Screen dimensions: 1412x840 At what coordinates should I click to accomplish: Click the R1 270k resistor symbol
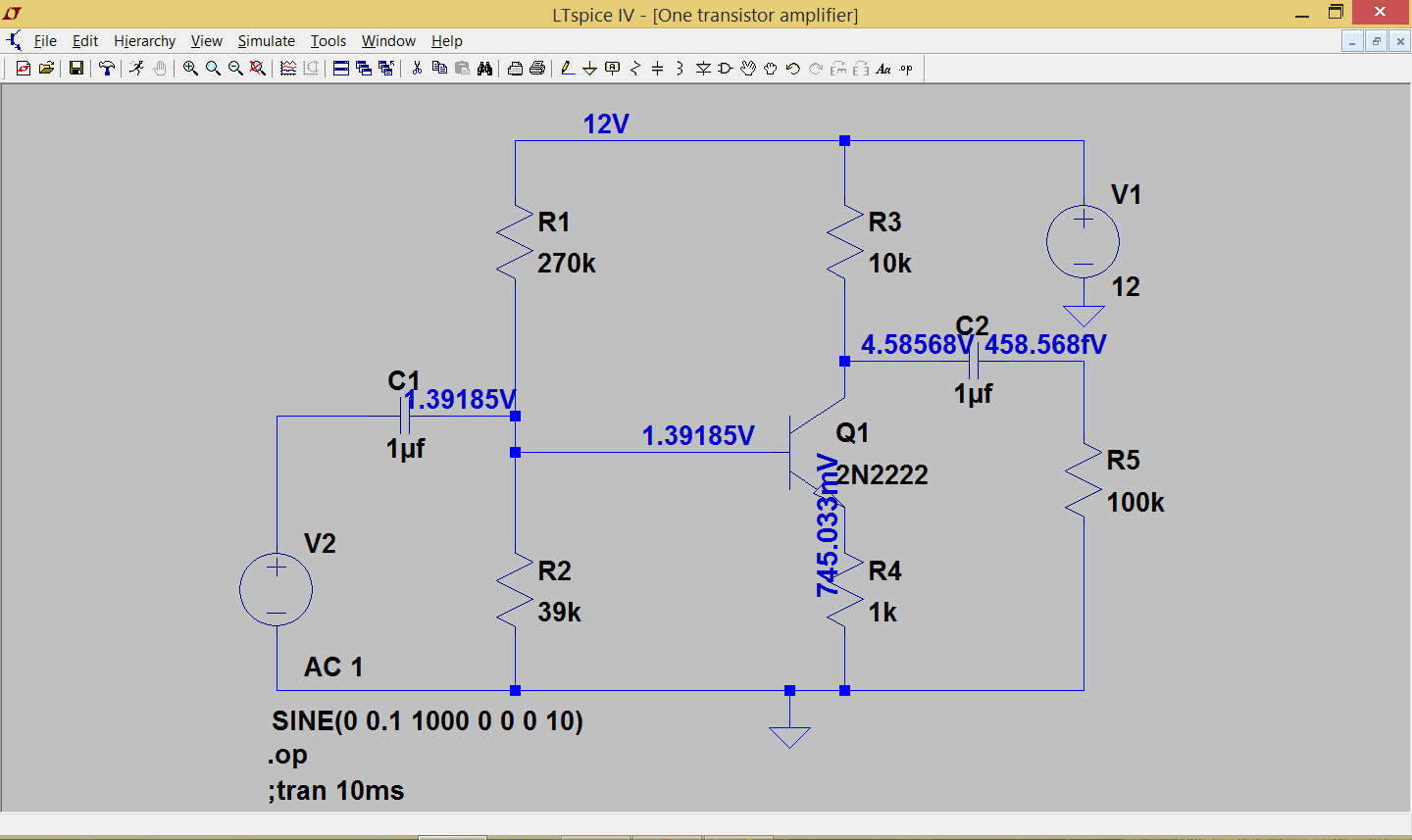[515, 242]
